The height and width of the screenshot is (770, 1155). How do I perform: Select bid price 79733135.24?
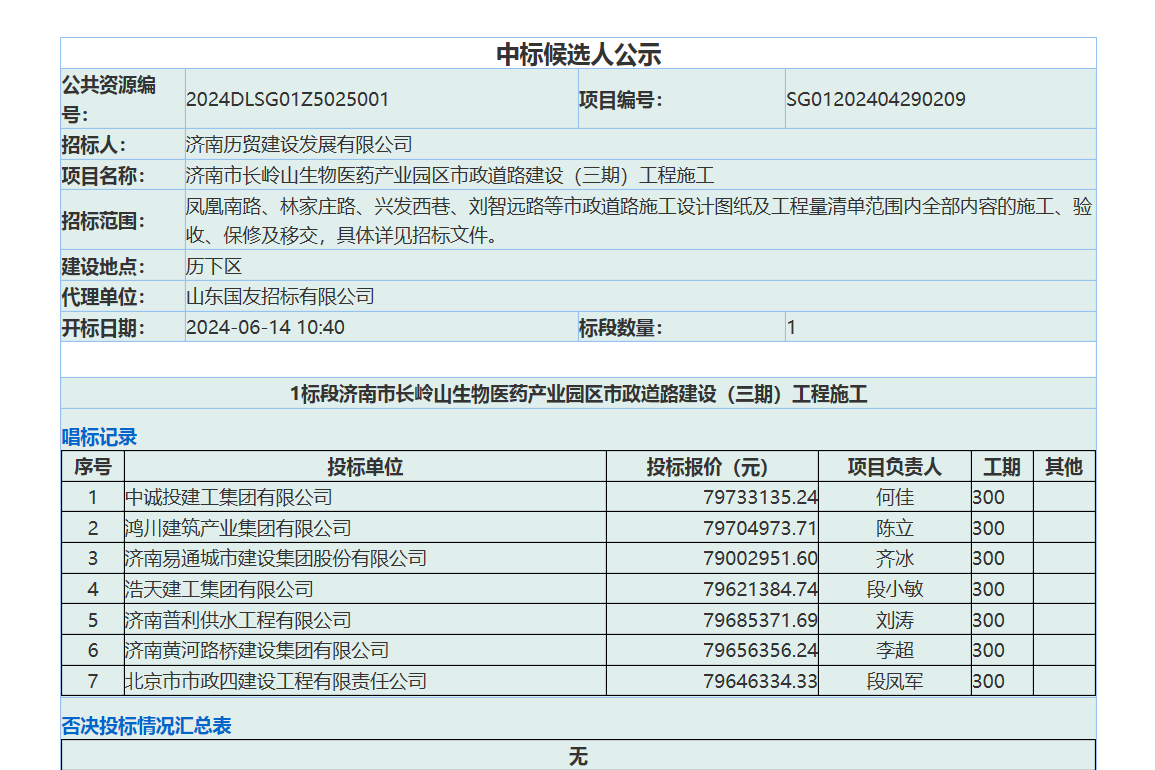coord(760,497)
